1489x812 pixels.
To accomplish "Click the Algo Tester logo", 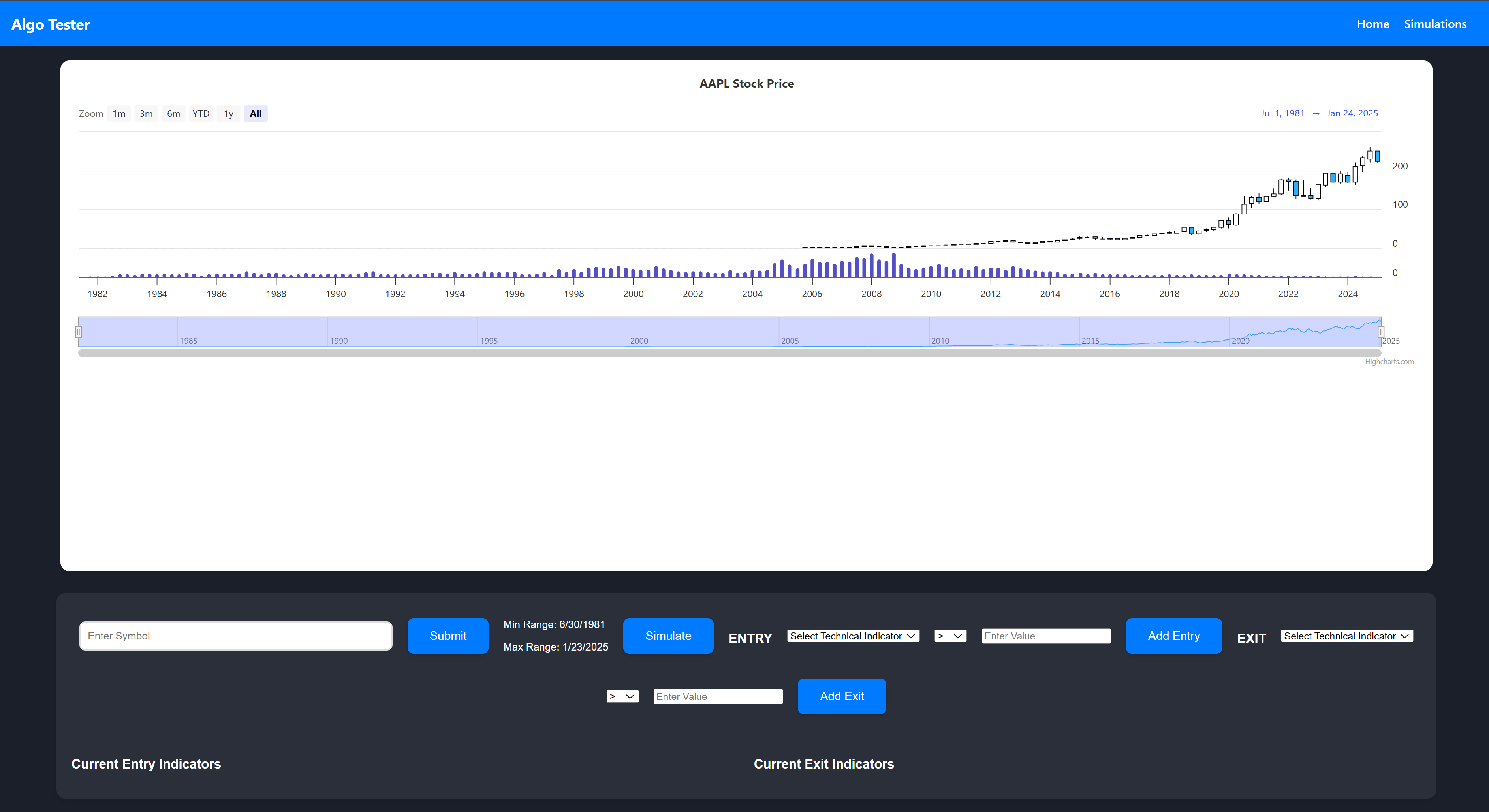I will [50, 24].
